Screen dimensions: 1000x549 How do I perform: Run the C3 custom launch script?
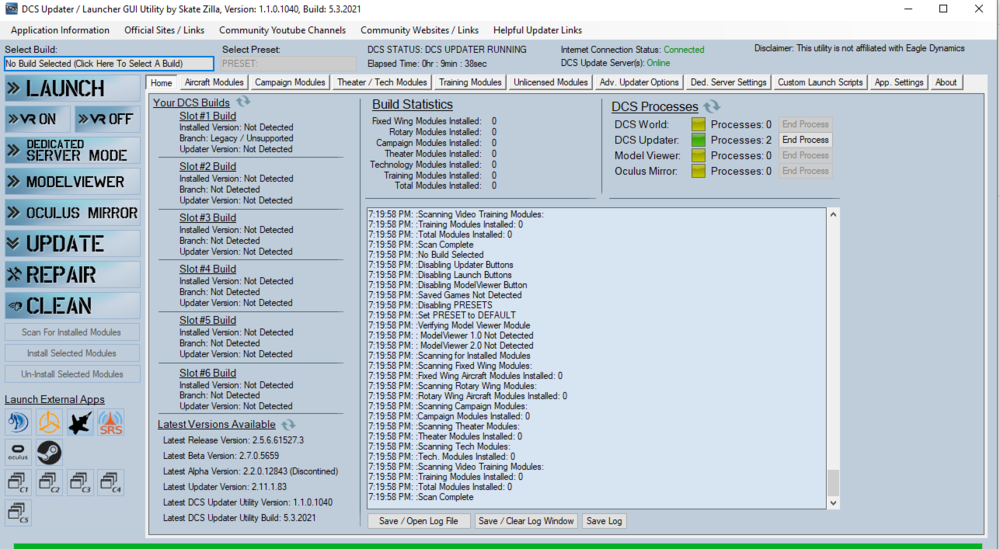click(x=80, y=483)
